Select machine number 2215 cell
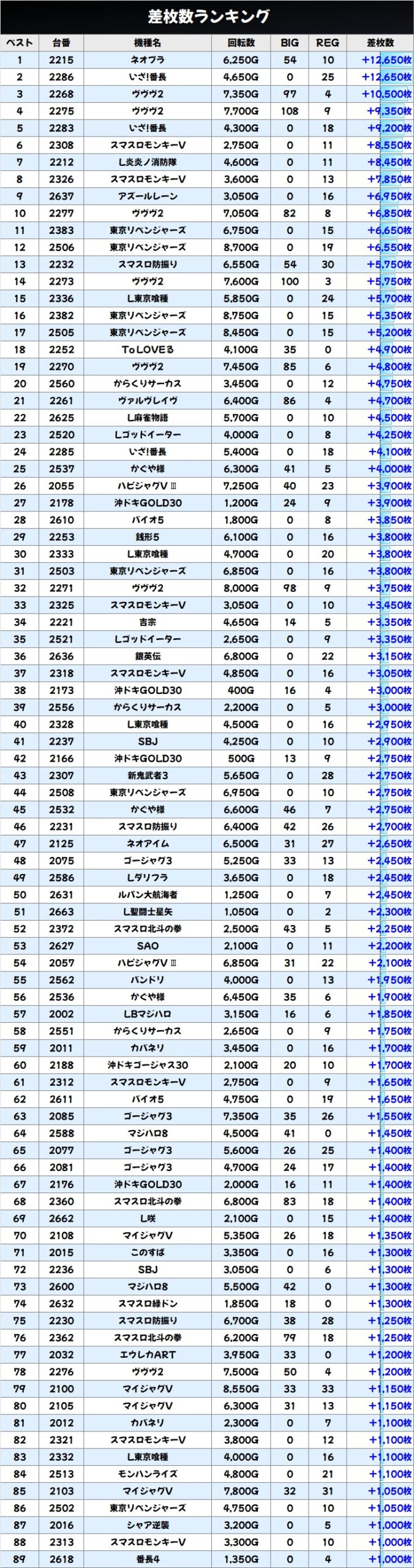This screenshot has width=414, height=1568. click(61, 60)
